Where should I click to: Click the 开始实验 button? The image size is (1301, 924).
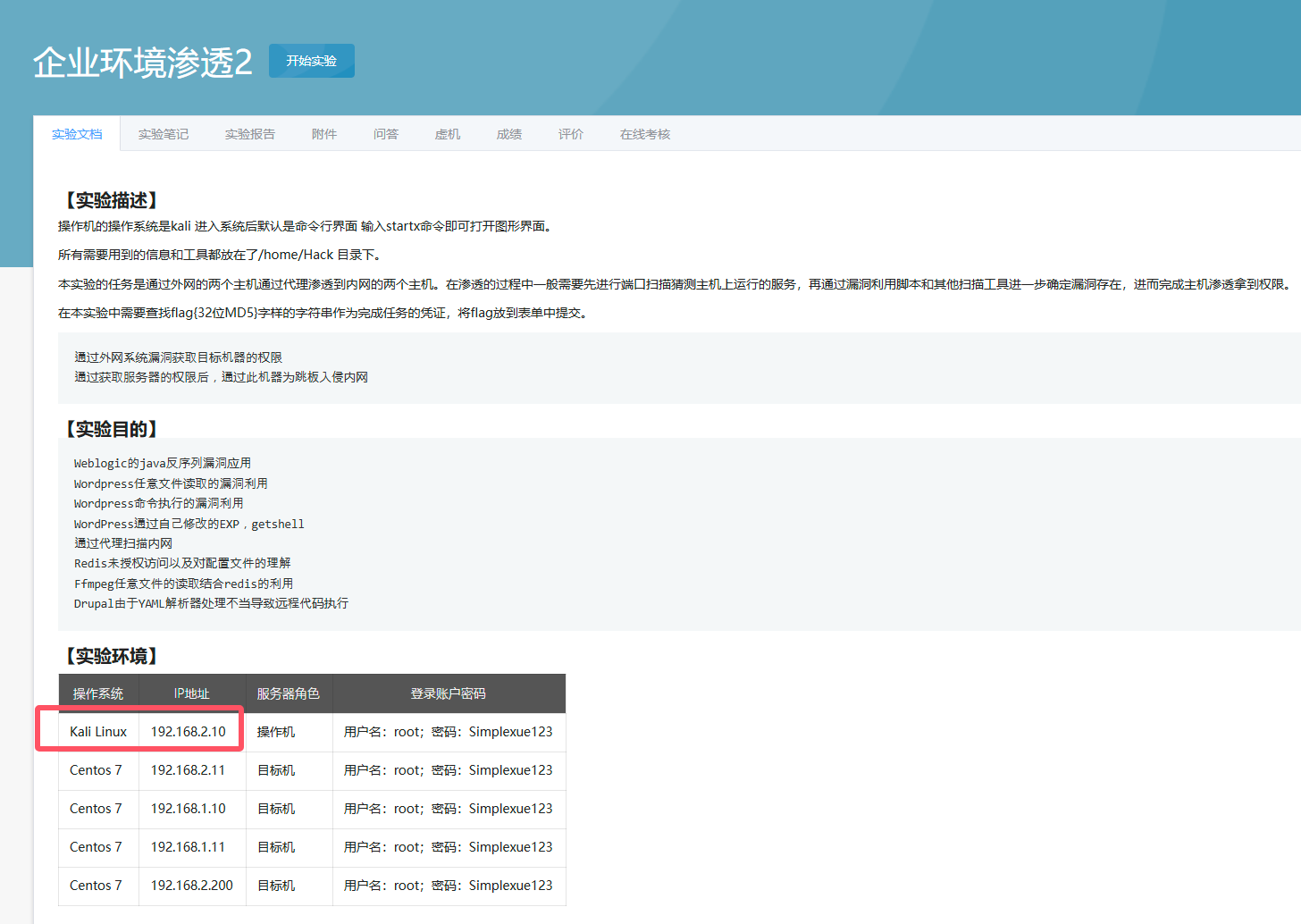click(x=311, y=61)
